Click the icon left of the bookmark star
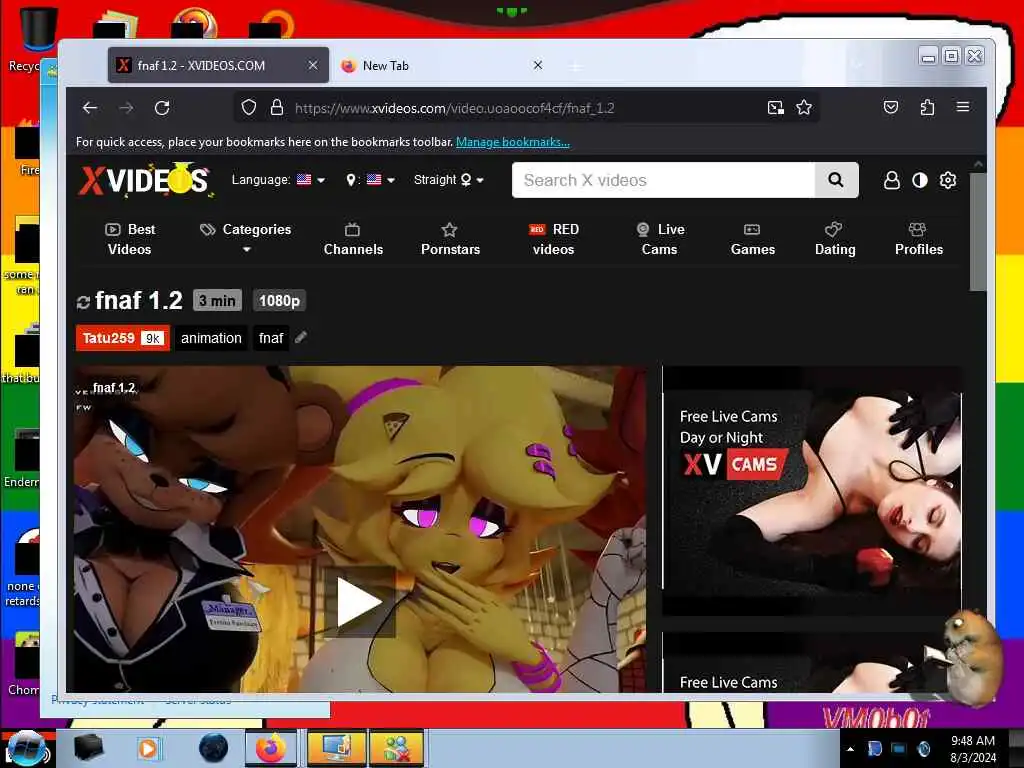Image resolution: width=1024 pixels, height=768 pixels. coord(775,108)
